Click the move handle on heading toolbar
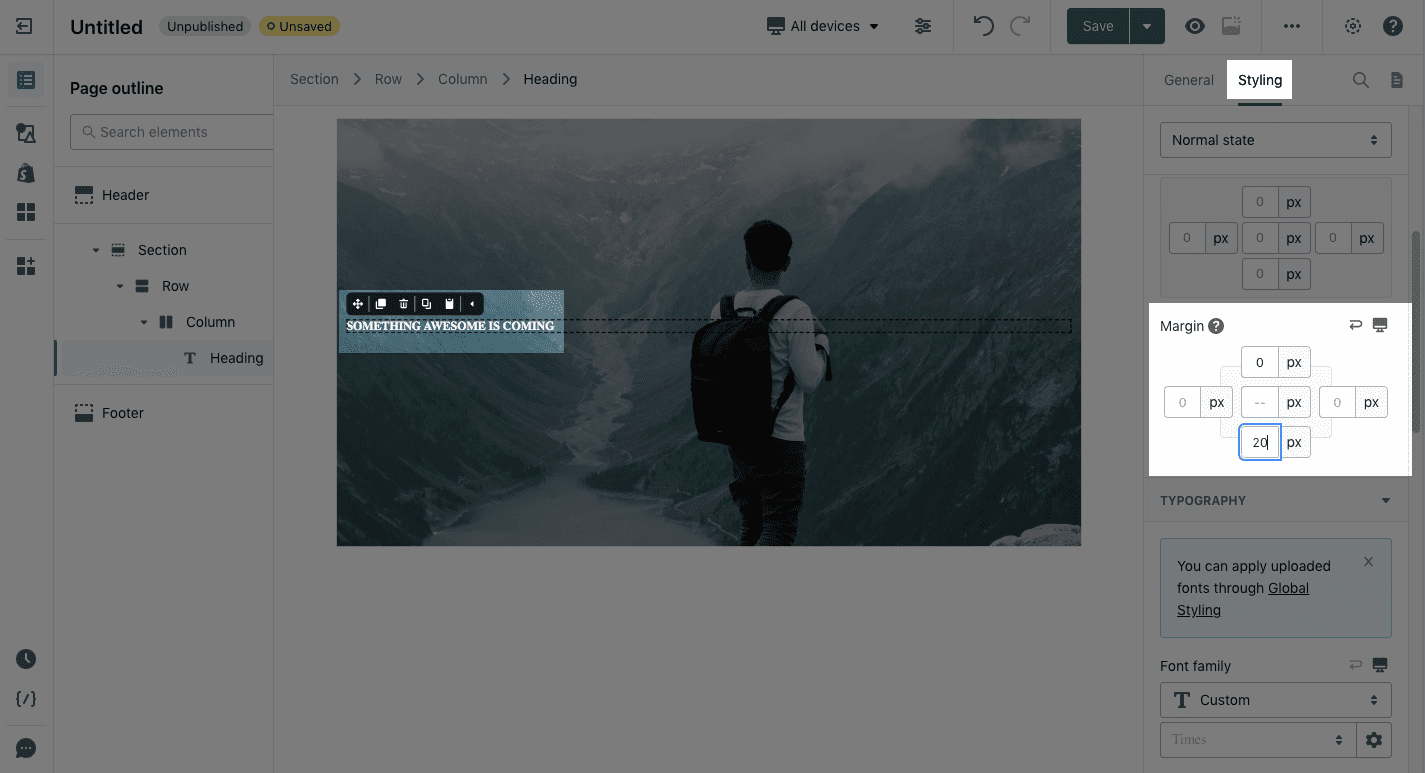This screenshot has width=1425, height=773. point(358,304)
